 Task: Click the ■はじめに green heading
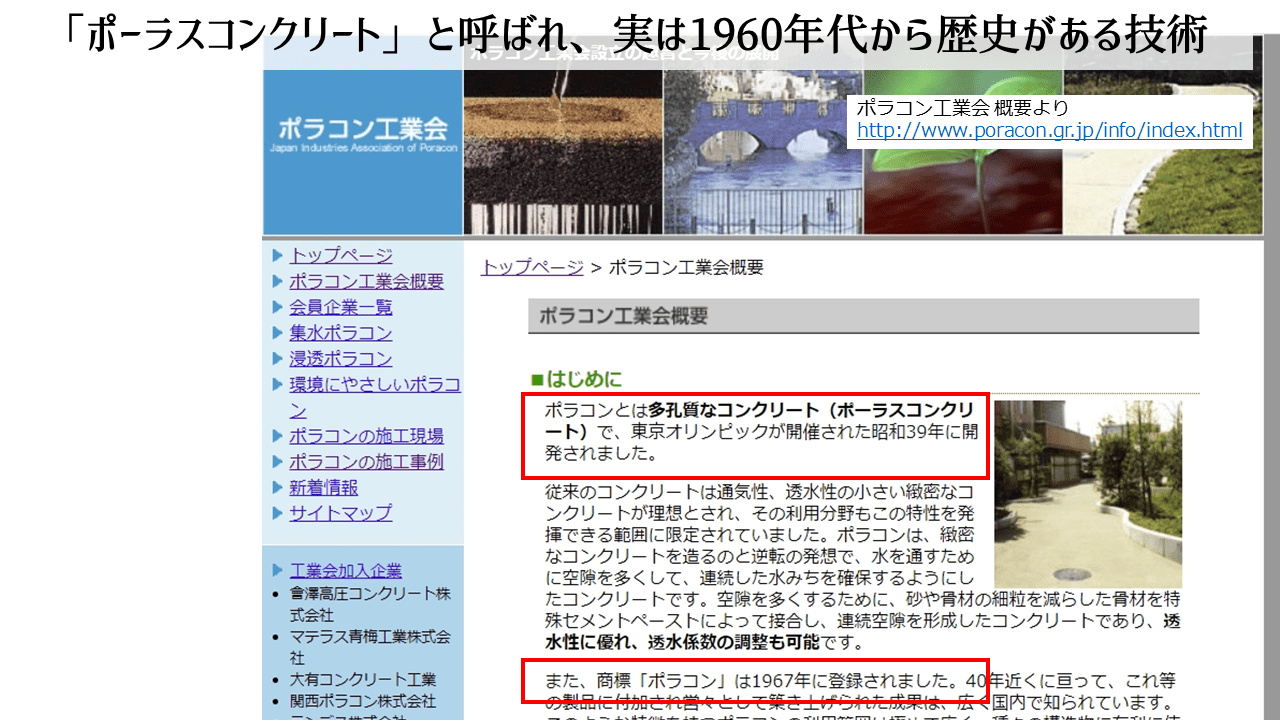coord(576,379)
